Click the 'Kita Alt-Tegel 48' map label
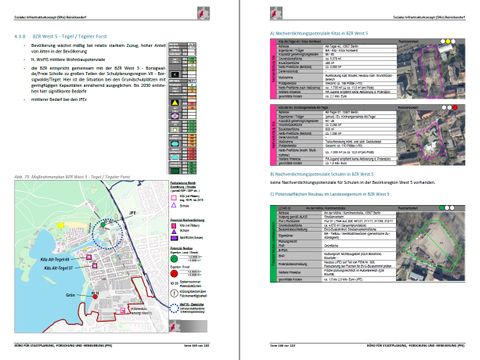This screenshot has width=480, height=360. tap(56, 259)
